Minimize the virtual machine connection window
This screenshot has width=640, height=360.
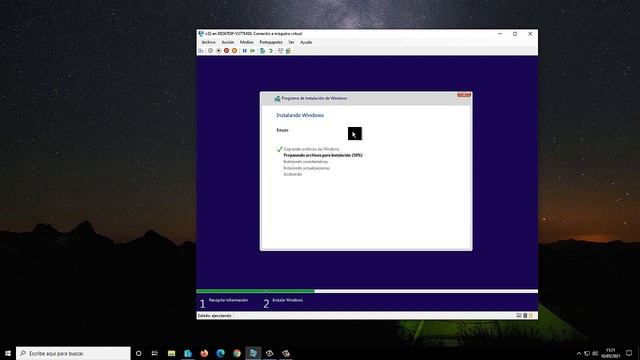500,34
